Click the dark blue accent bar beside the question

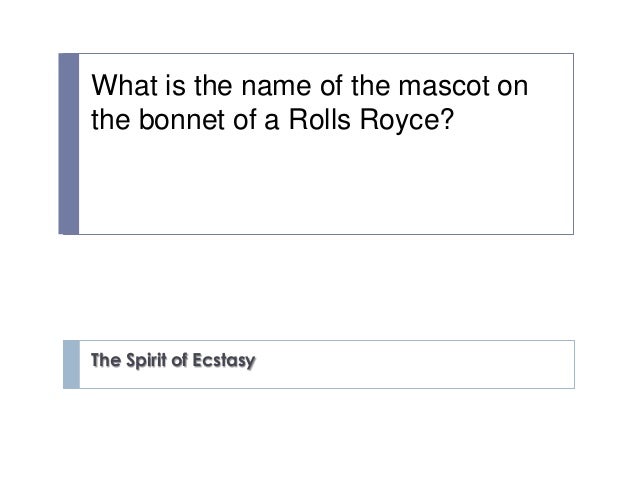coord(69,144)
